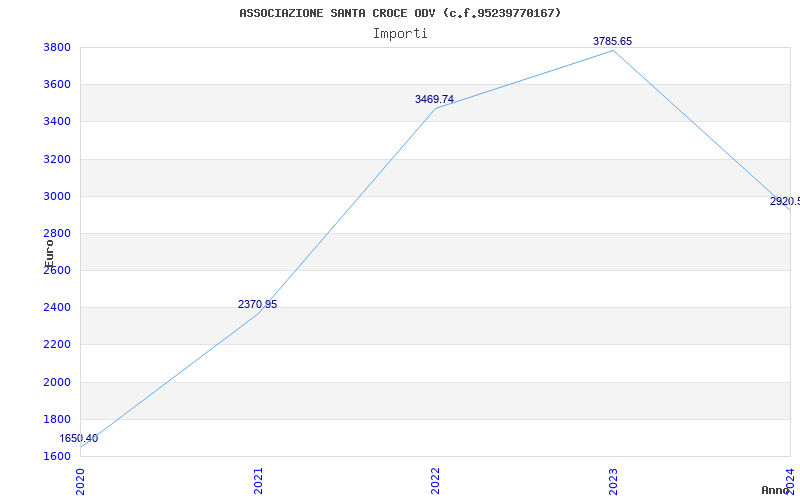Viewport: 800px width, 500px height.
Task: Click the chart title ASSOCIAZIONE SANTA CROCE ODV
Action: click(400, 13)
